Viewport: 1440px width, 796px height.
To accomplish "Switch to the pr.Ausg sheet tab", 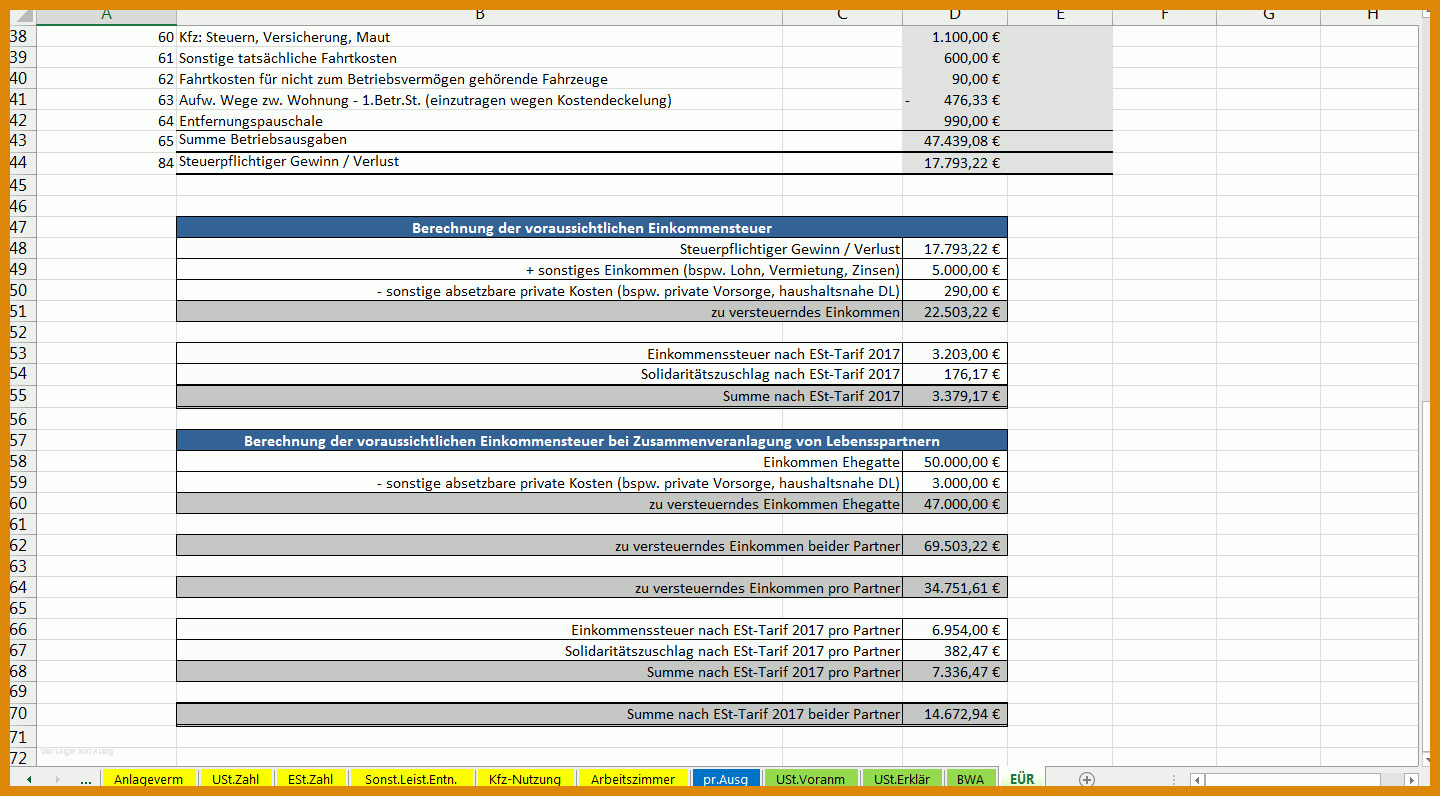I will (726, 779).
